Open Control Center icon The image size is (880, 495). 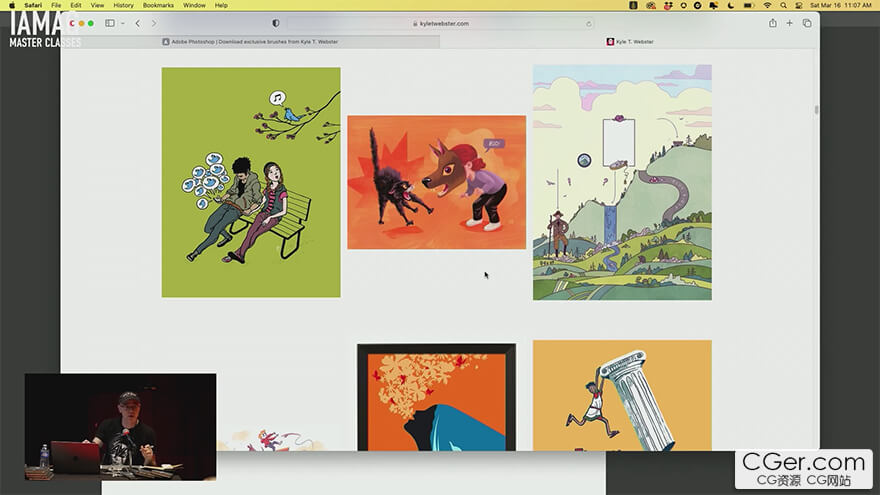(x=799, y=5)
